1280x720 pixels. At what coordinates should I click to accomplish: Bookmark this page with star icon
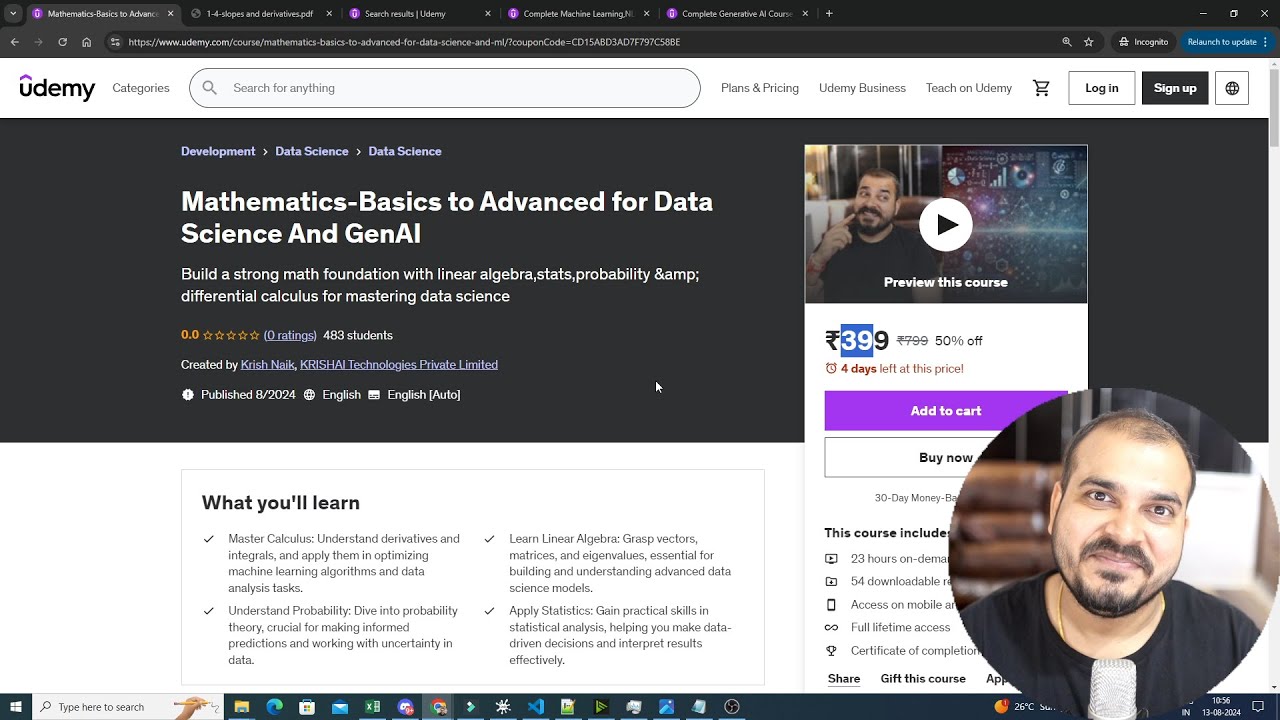pyautogui.click(x=1089, y=42)
